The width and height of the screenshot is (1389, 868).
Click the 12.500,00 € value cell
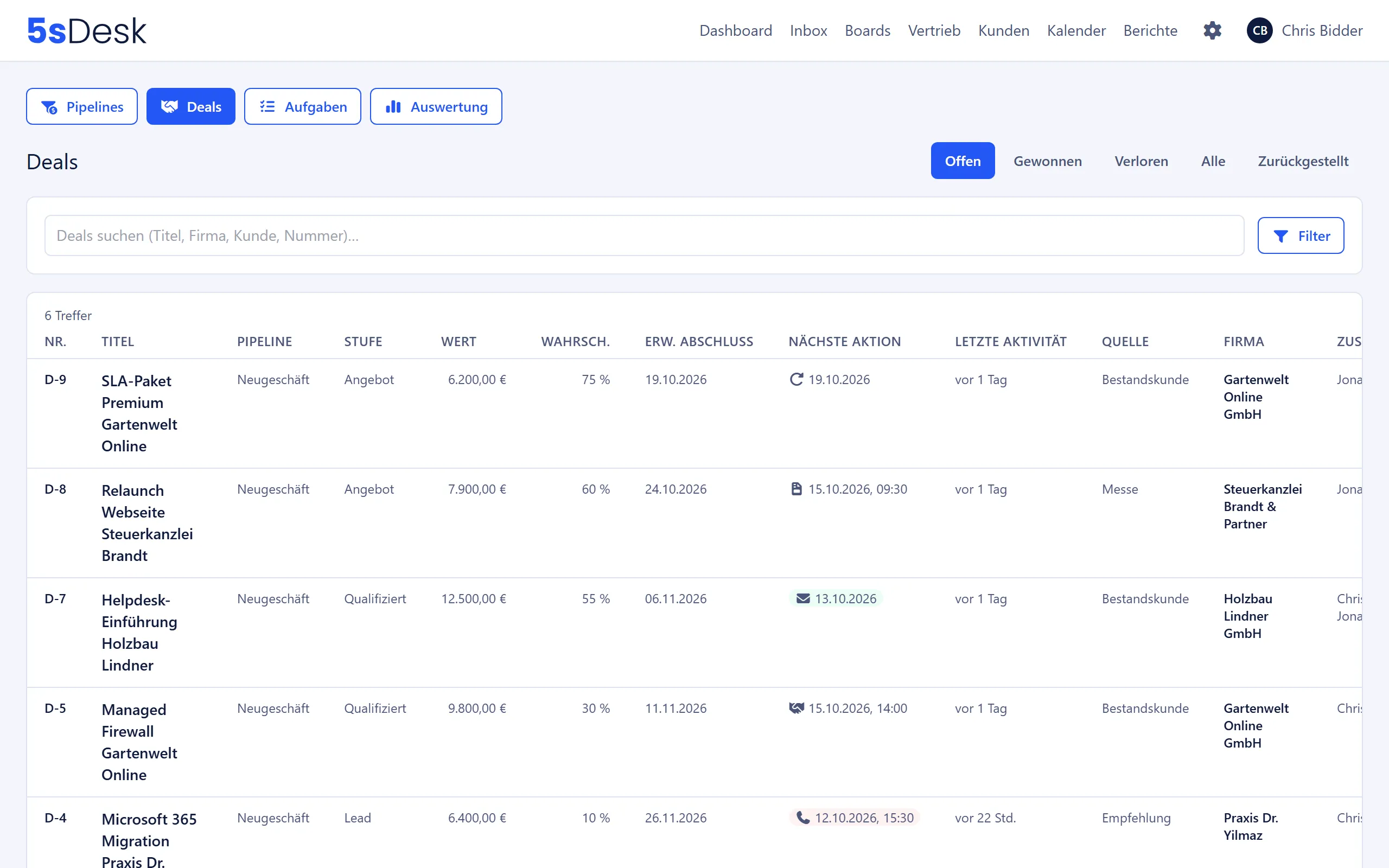pos(474,598)
